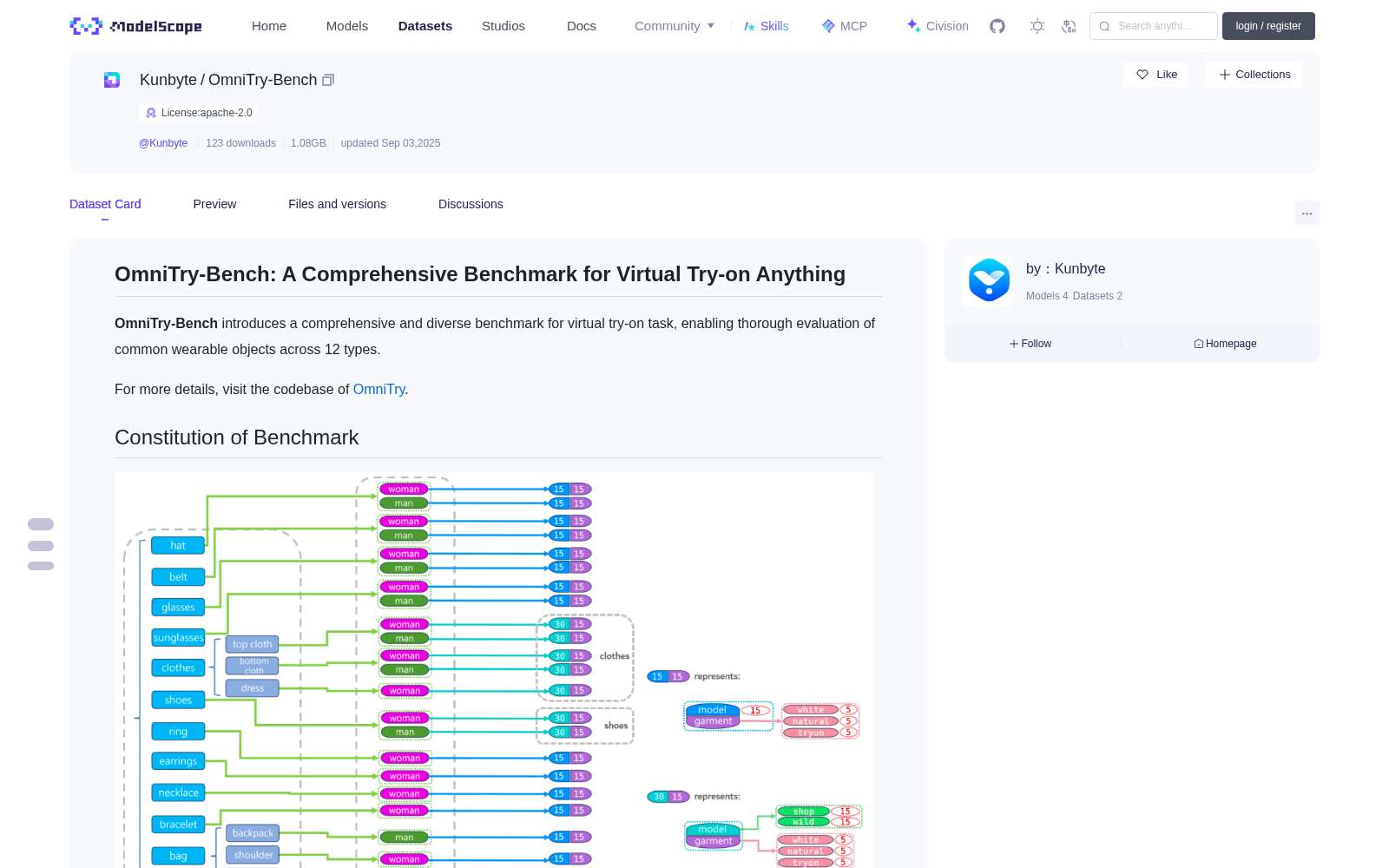Toggle the light/dark theme sun icon

click(1037, 26)
